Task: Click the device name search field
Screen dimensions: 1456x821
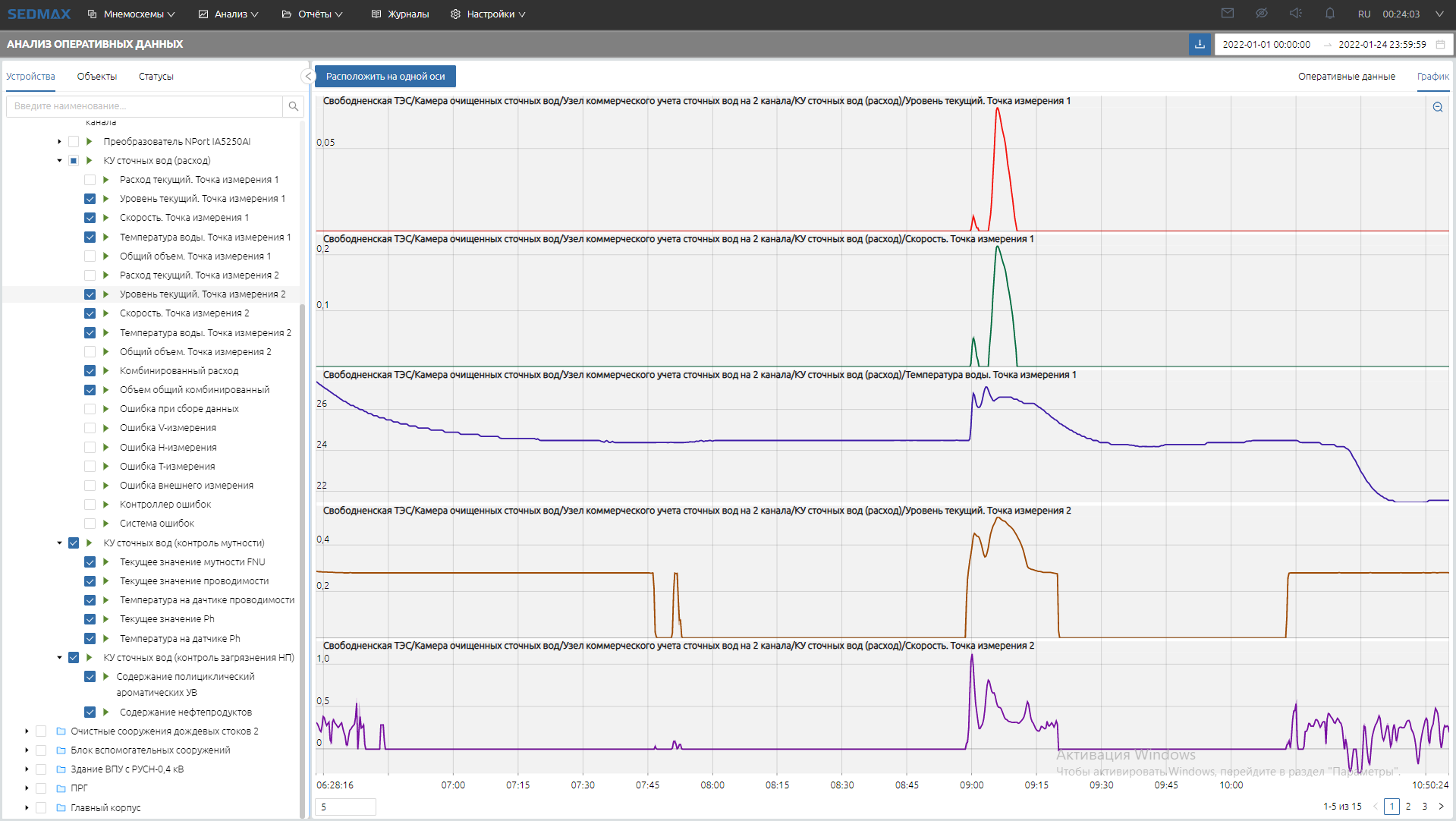Action: tap(144, 106)
